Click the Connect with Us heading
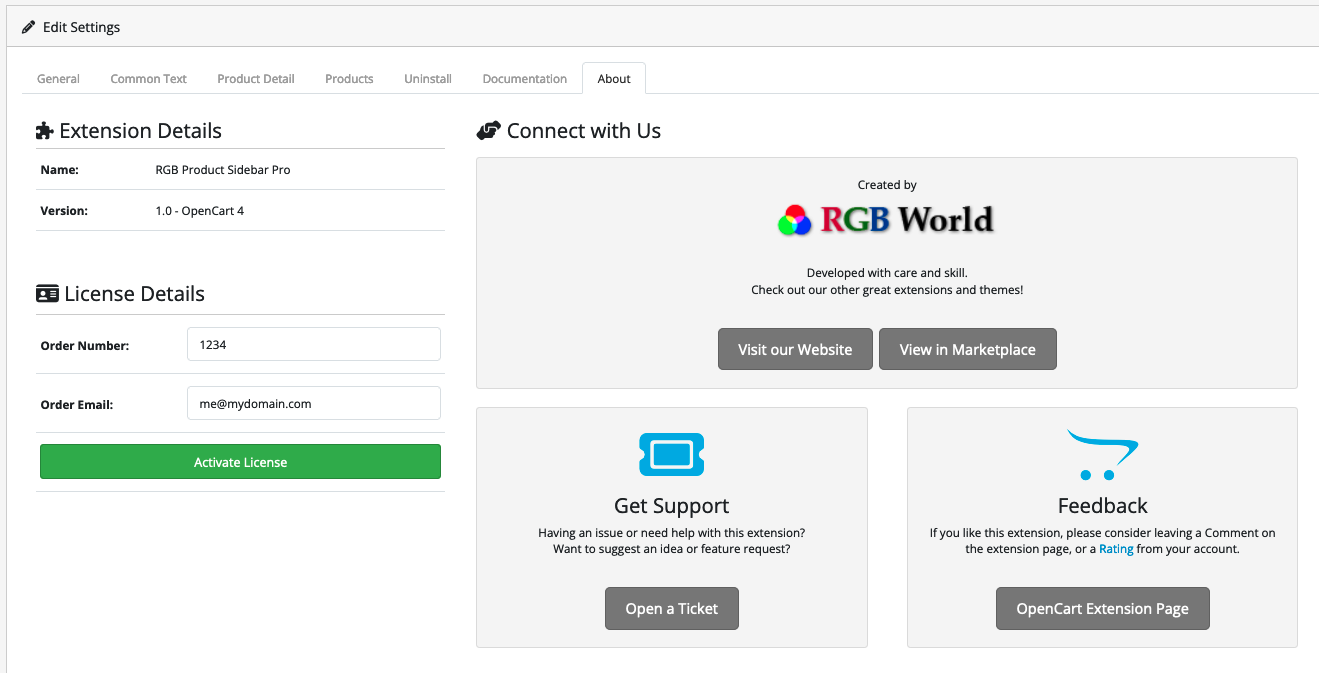Viewport: 1319px width, 673px height. 584,131
